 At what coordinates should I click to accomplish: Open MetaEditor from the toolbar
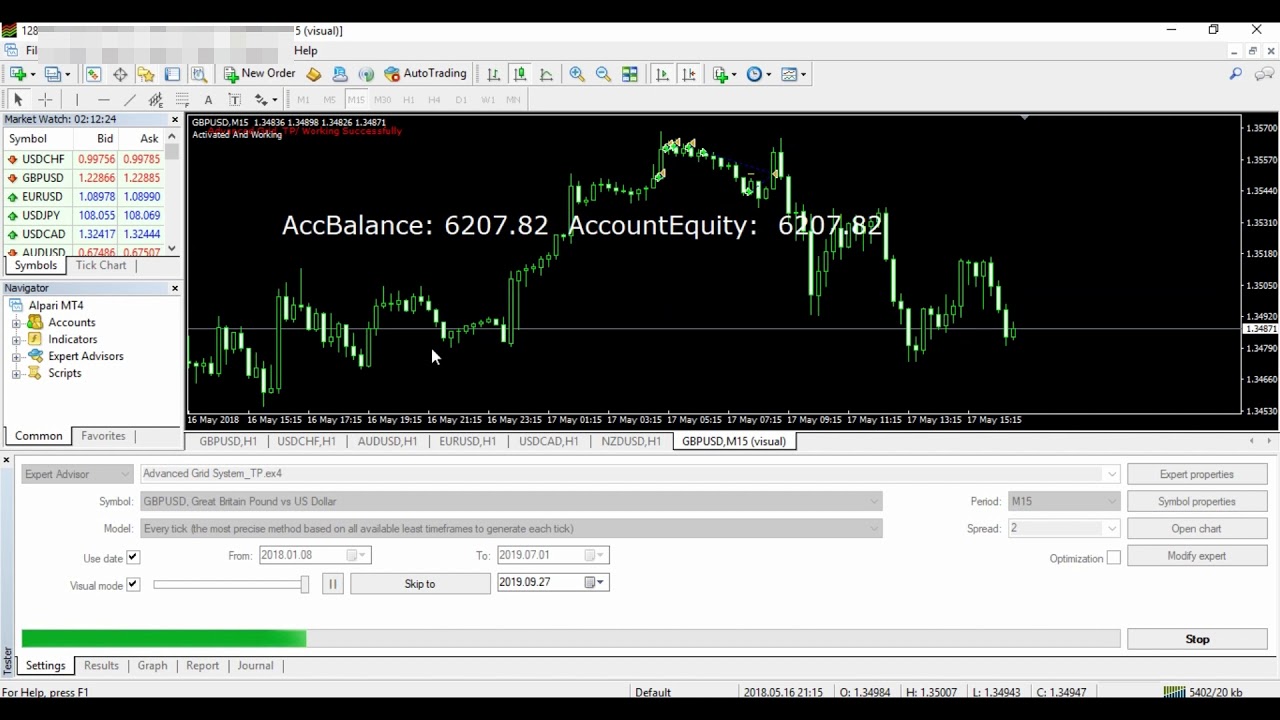314,74
